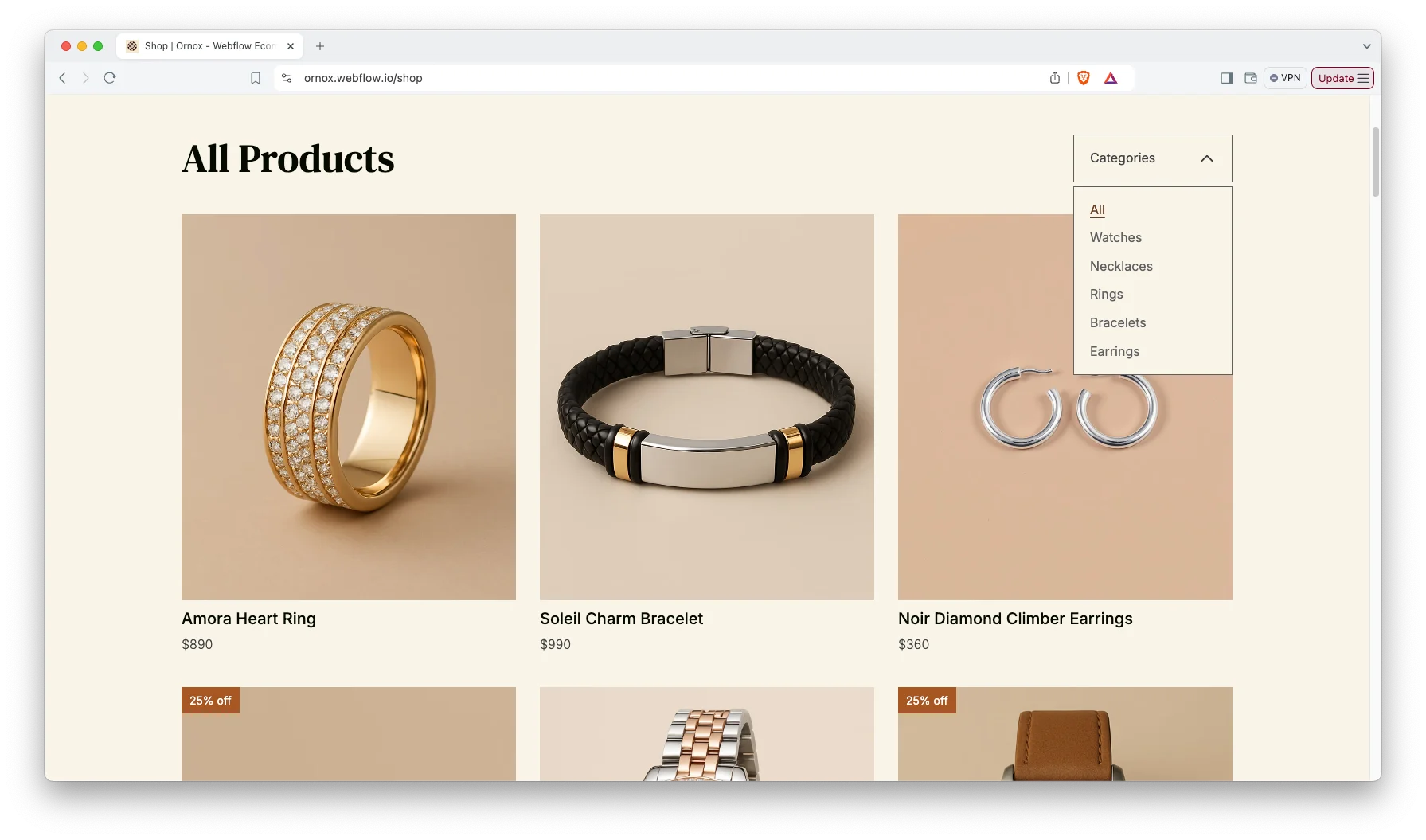Click the Soleil Charm Bracelet image
Screen dimensions: 1426x840
pos(706,406)
